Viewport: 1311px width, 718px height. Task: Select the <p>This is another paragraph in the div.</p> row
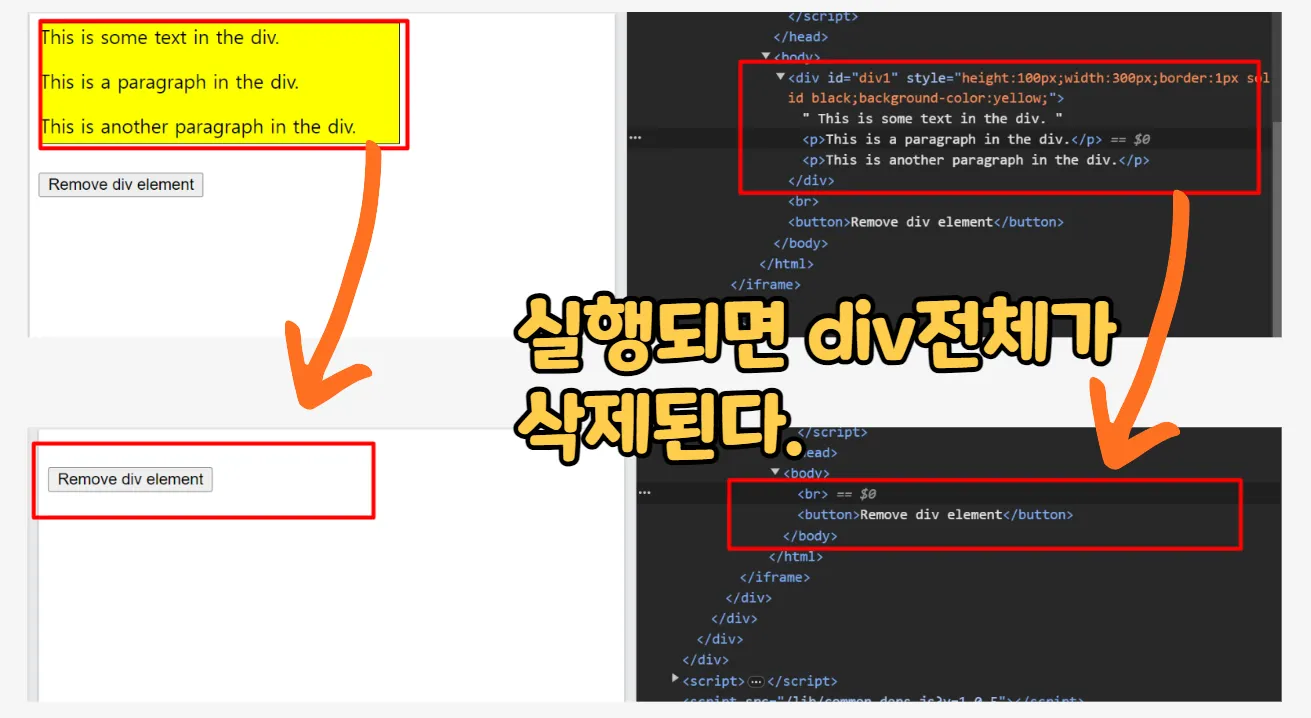pos(976,160)
